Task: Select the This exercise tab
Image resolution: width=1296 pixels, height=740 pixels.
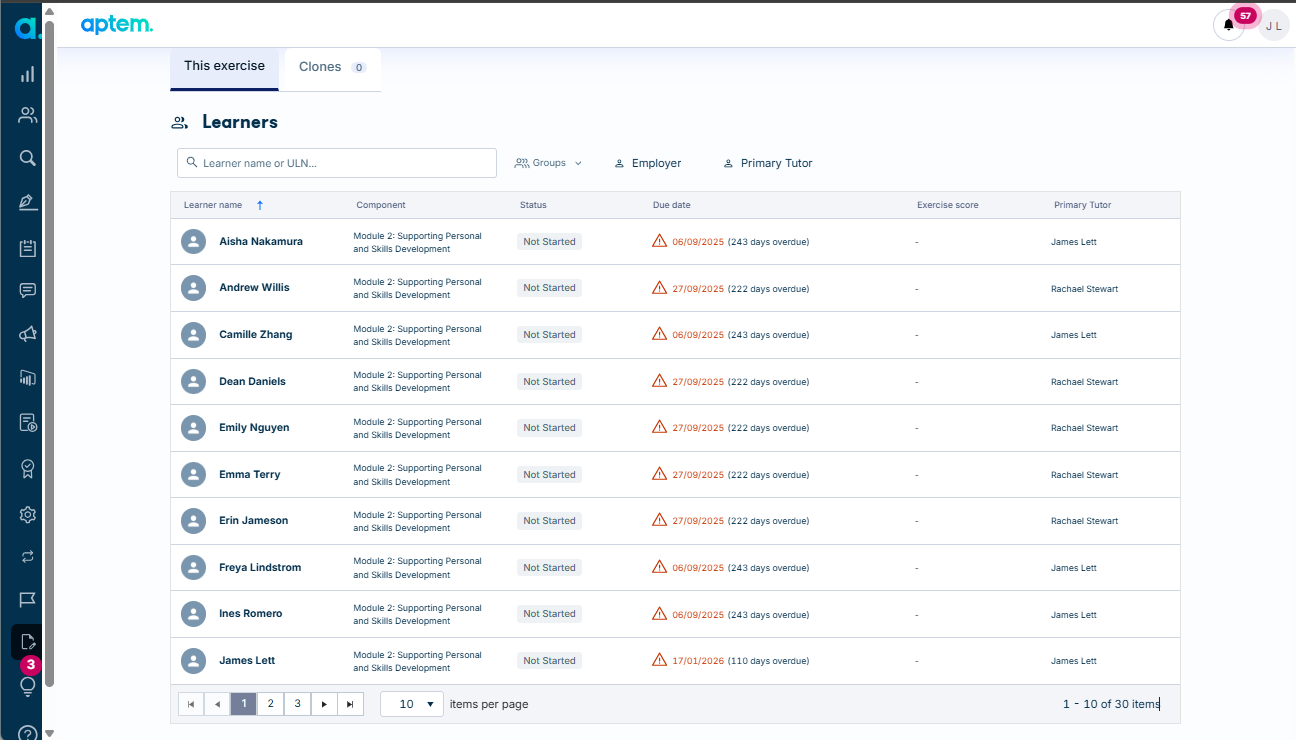Action: click(224, 66)
